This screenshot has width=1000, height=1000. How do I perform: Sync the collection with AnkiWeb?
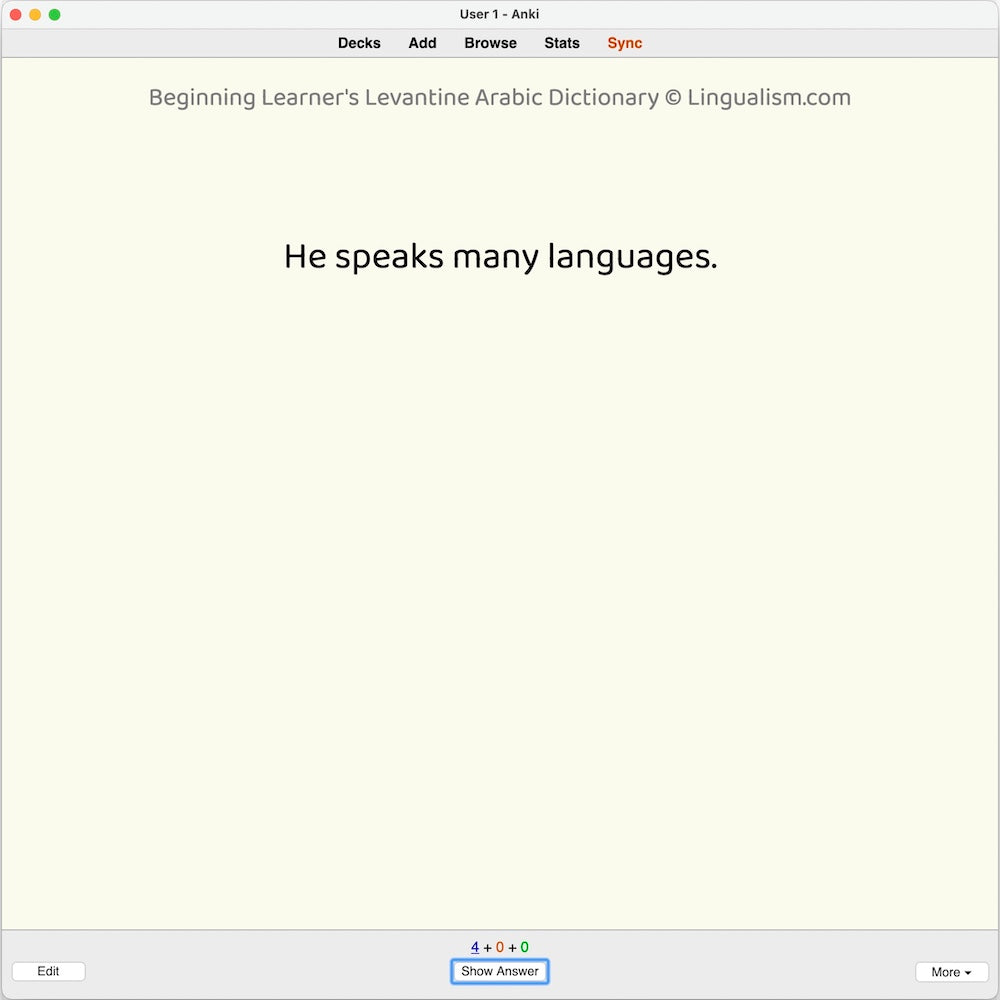click(x=624, y=43)
